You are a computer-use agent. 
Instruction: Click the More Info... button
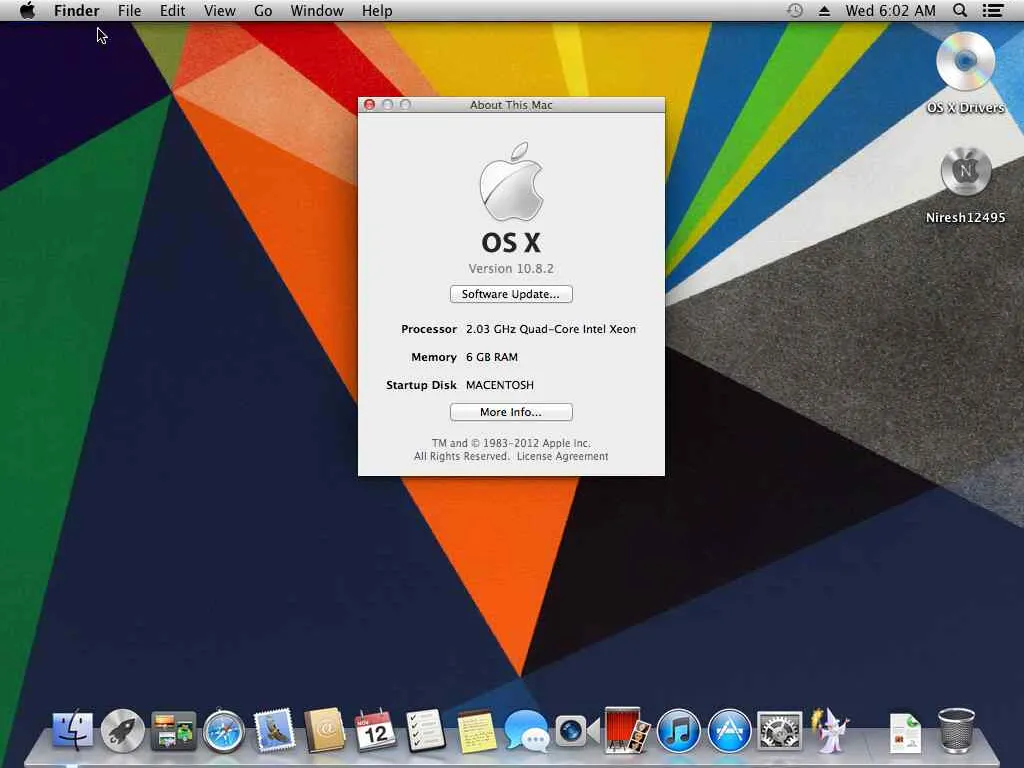point(511,412)
